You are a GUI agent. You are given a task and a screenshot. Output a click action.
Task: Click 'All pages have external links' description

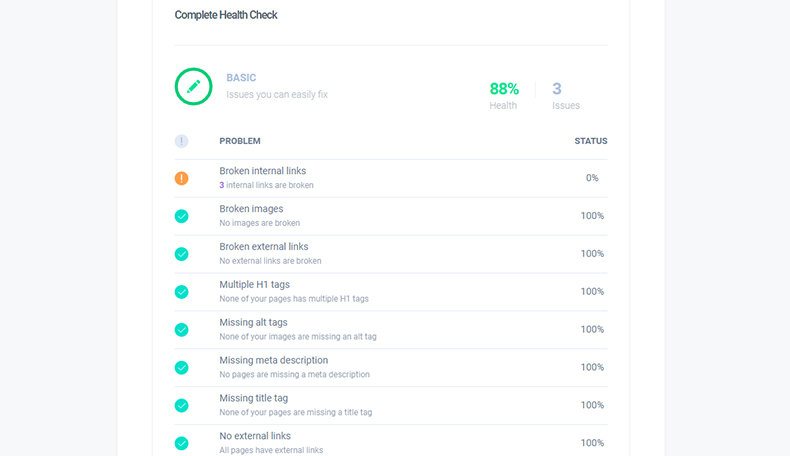(x=271, y=450)
